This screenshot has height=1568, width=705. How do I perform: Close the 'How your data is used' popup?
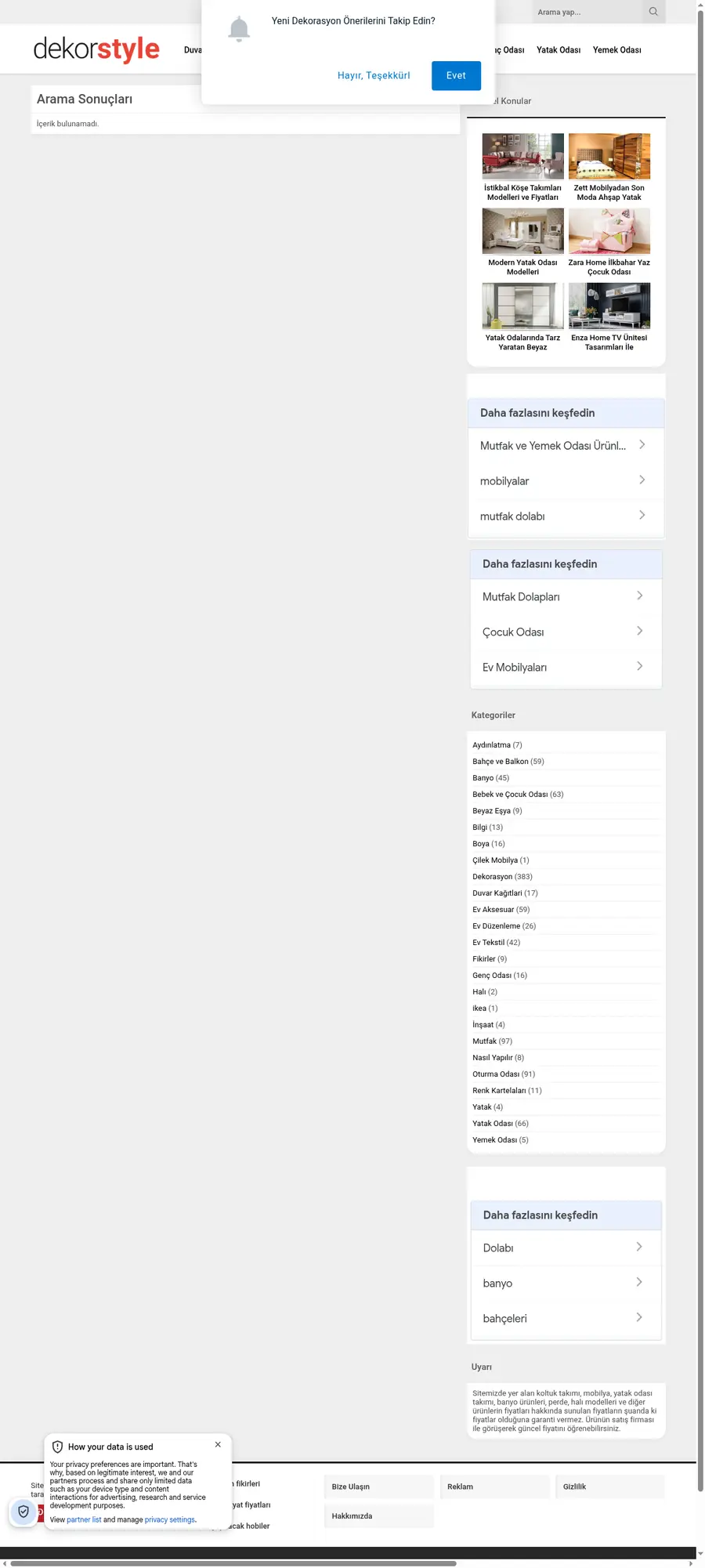click(x=218, y=1444)
